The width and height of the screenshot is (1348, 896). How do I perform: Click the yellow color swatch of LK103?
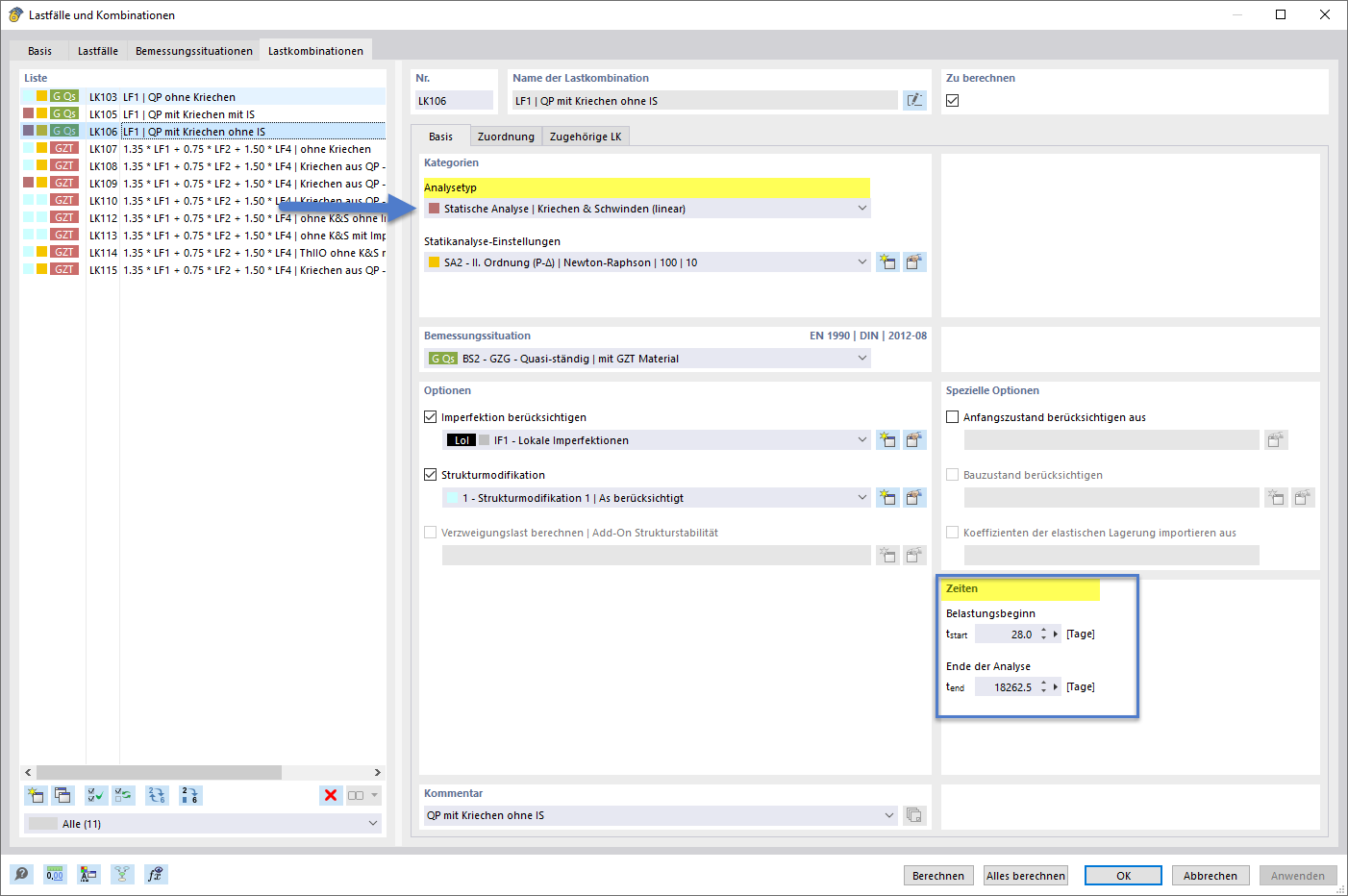[x=41, y=96]
